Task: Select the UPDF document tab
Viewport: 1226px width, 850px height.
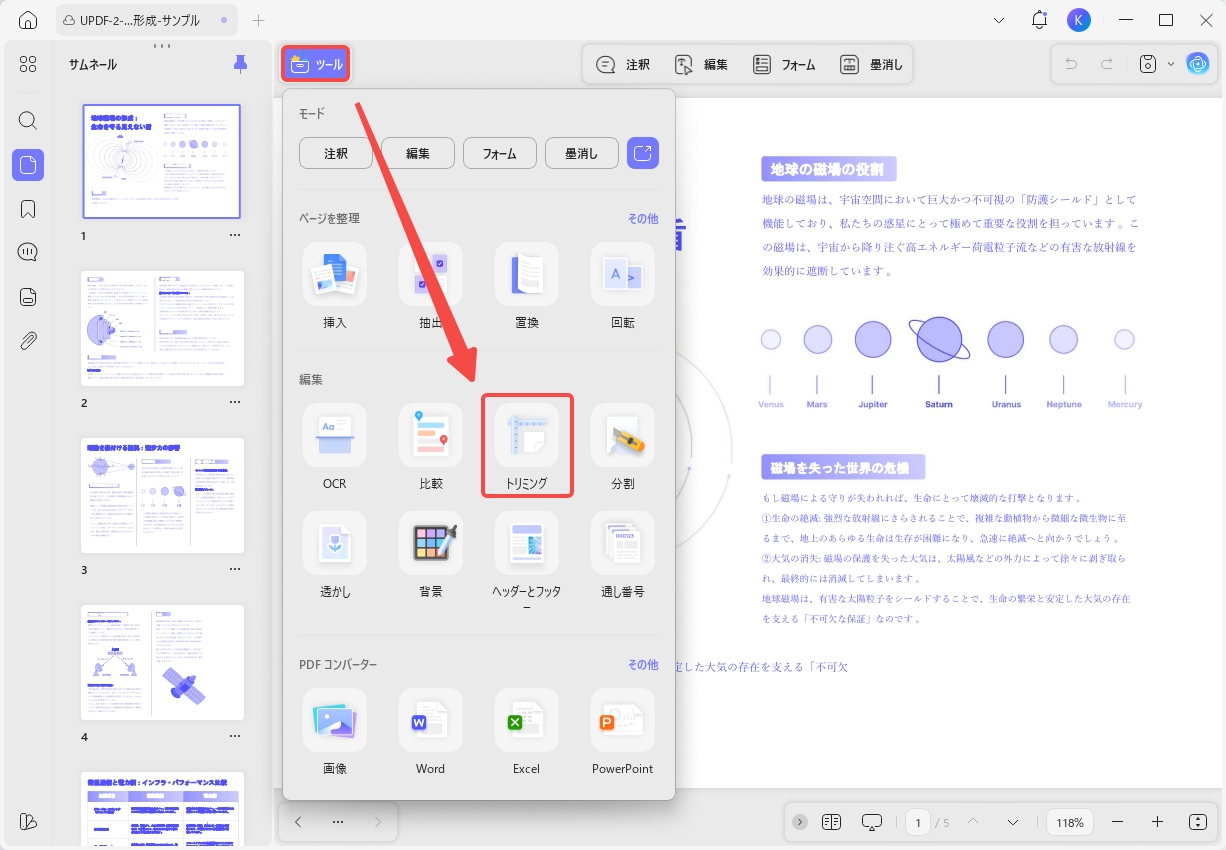Action: [146, 20]
